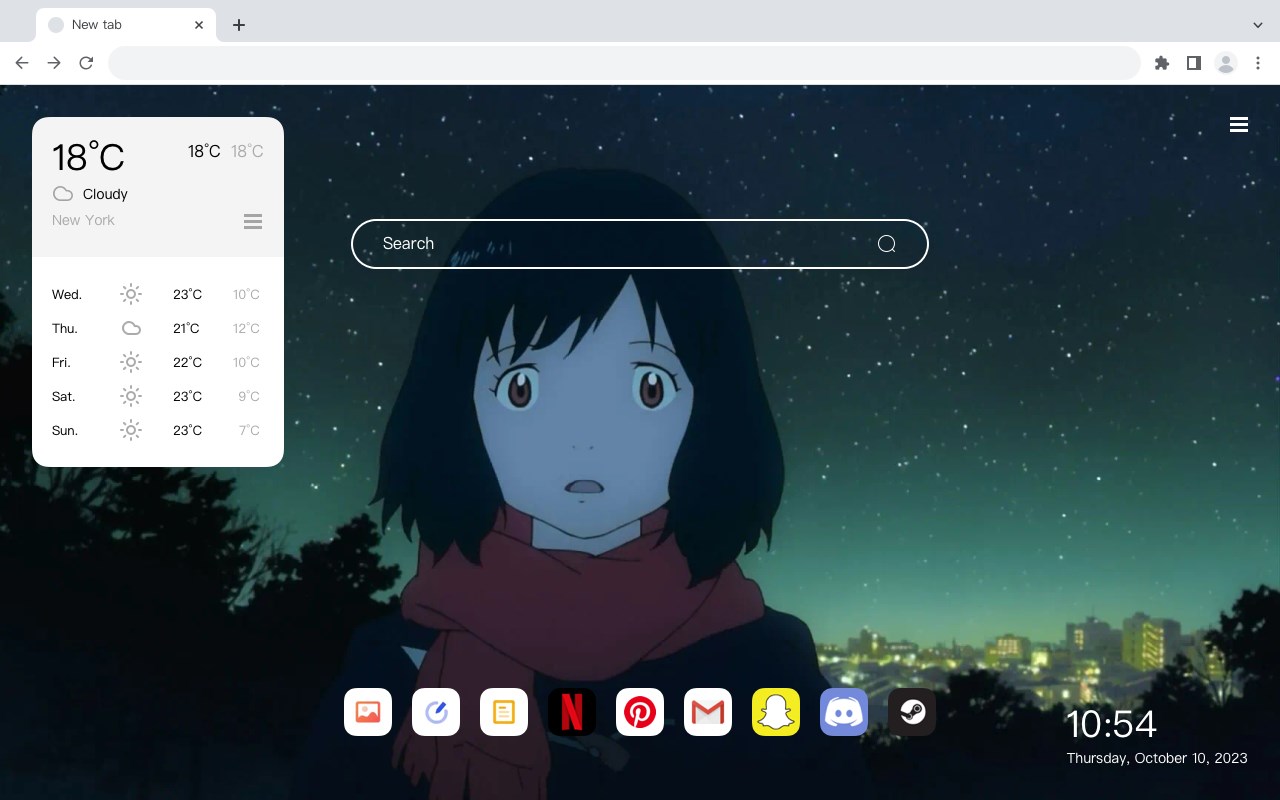Close the New tab tab
This screenshot has width=1280, height=800.
coord(199,25)
